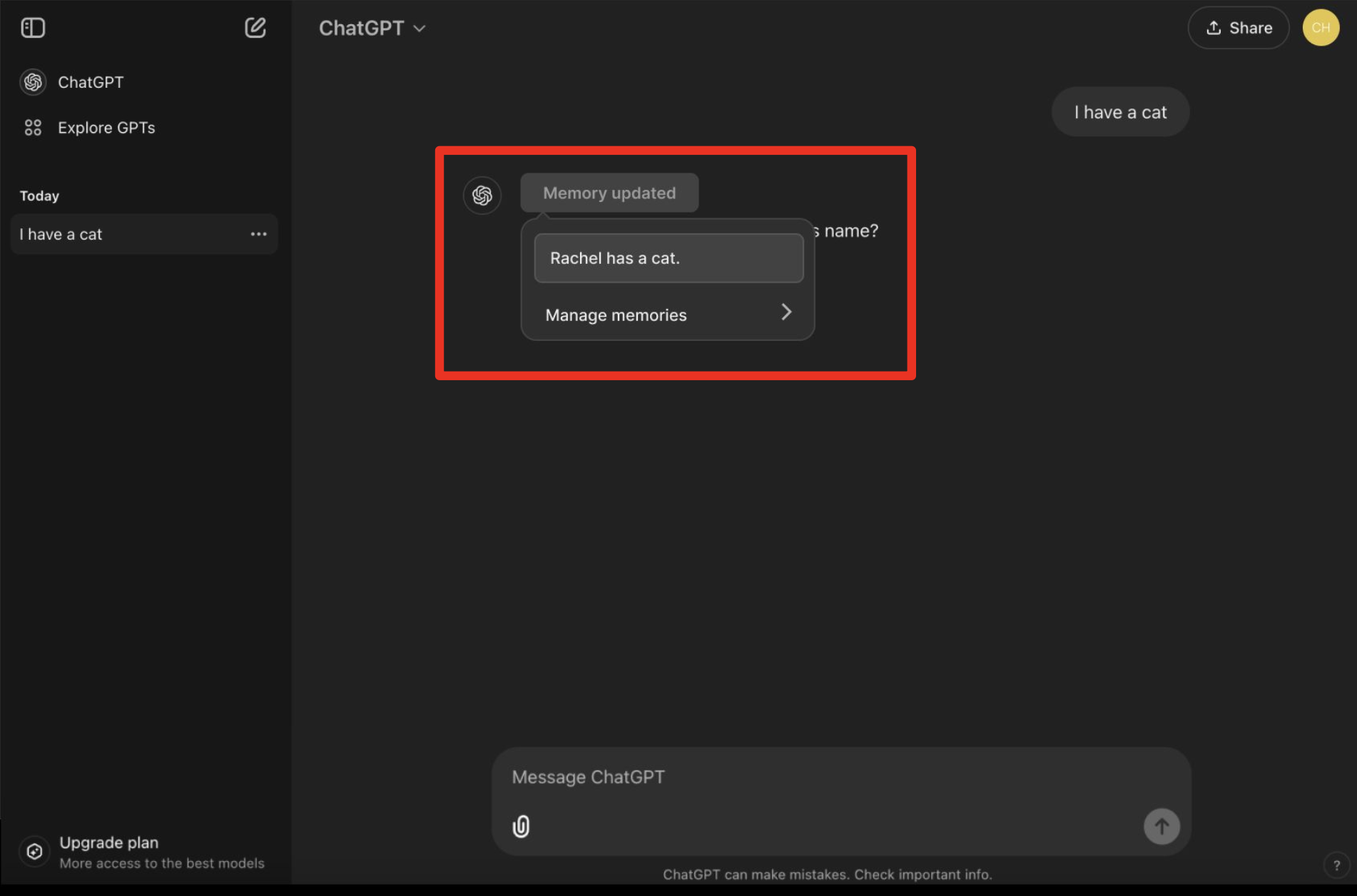Select the 'Rachel has a cat.' memory entry

pyautogui.click(x=669, y=258)
